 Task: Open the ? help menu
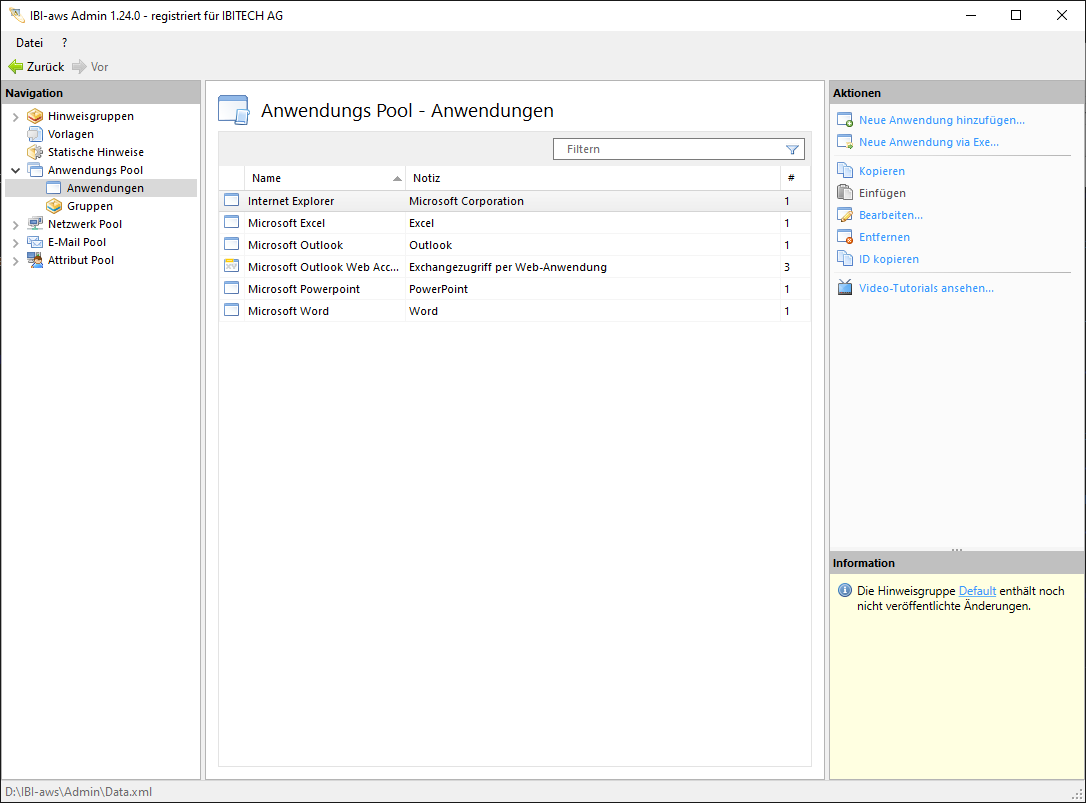click(65, 43)
